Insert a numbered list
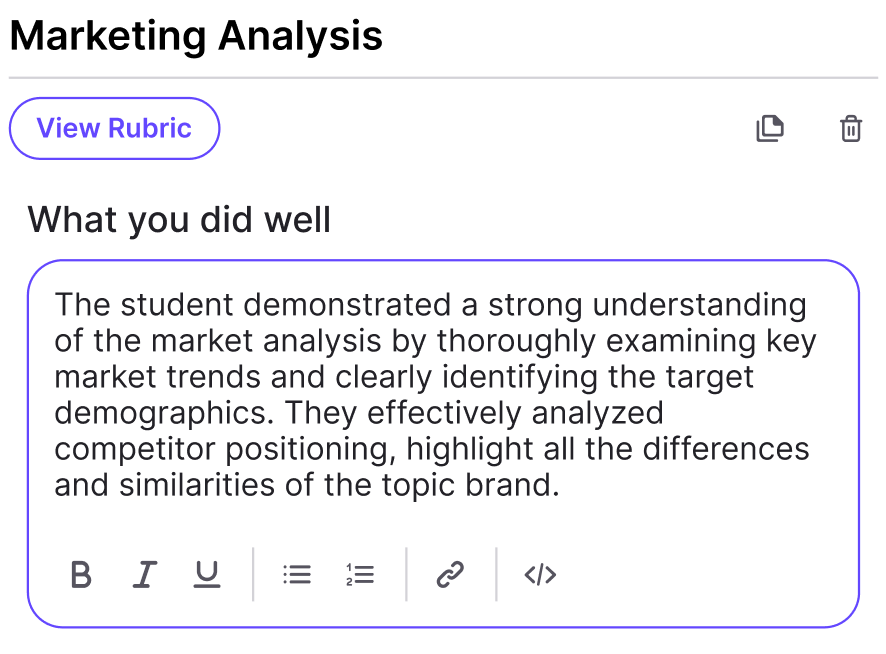Screen dimensions: 886x654 point(360,575)
